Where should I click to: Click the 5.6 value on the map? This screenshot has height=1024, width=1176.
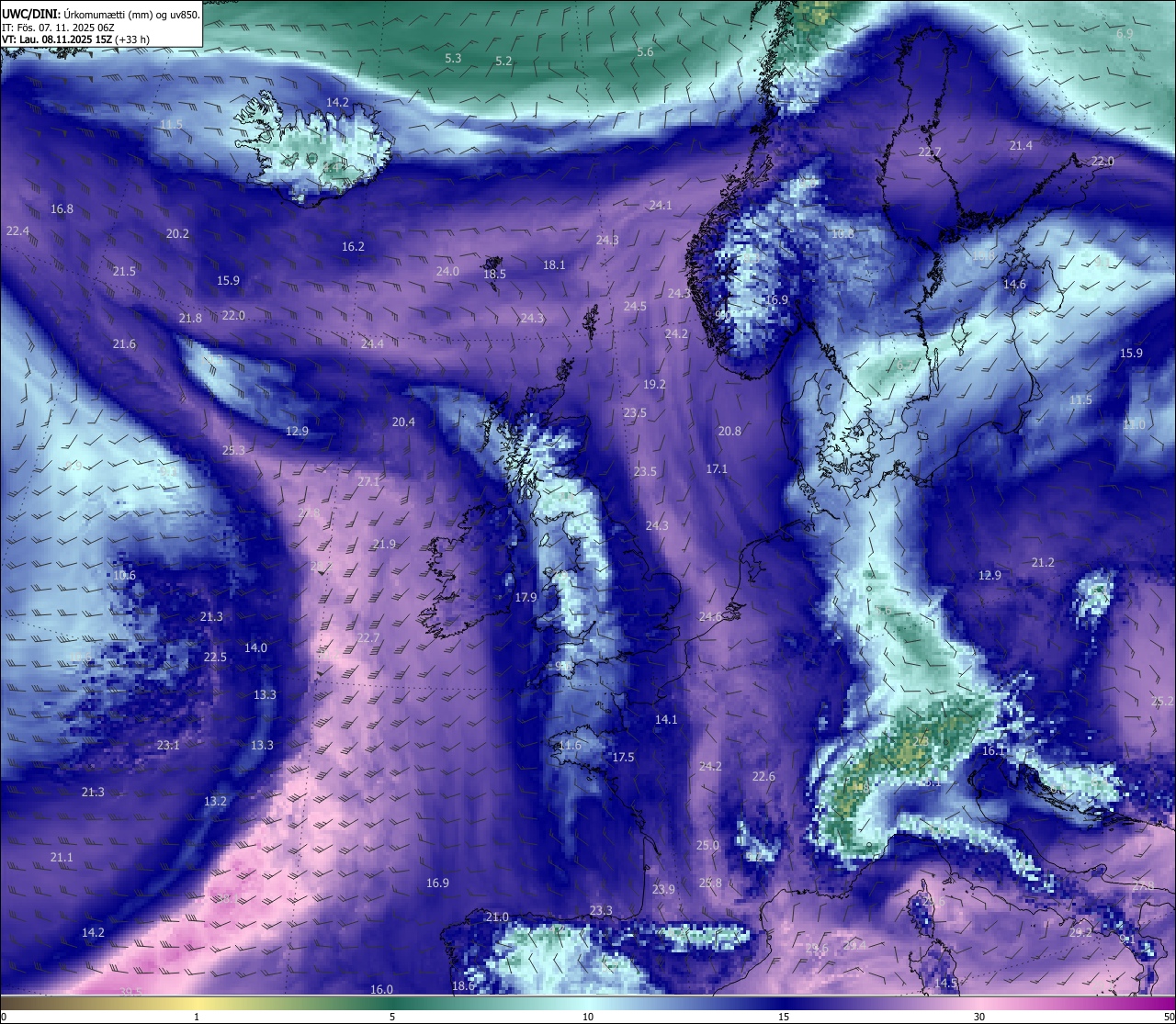[x=645, y=52]
